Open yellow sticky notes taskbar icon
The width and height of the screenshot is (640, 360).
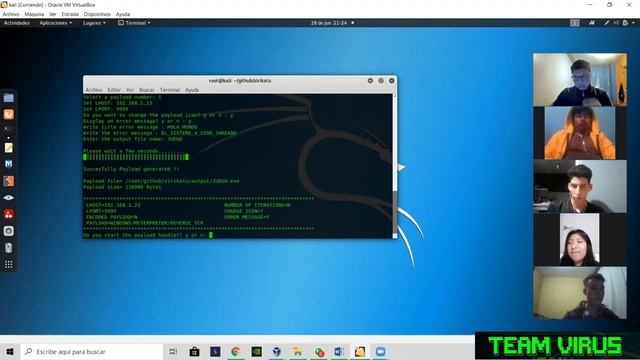pos(360,351)
